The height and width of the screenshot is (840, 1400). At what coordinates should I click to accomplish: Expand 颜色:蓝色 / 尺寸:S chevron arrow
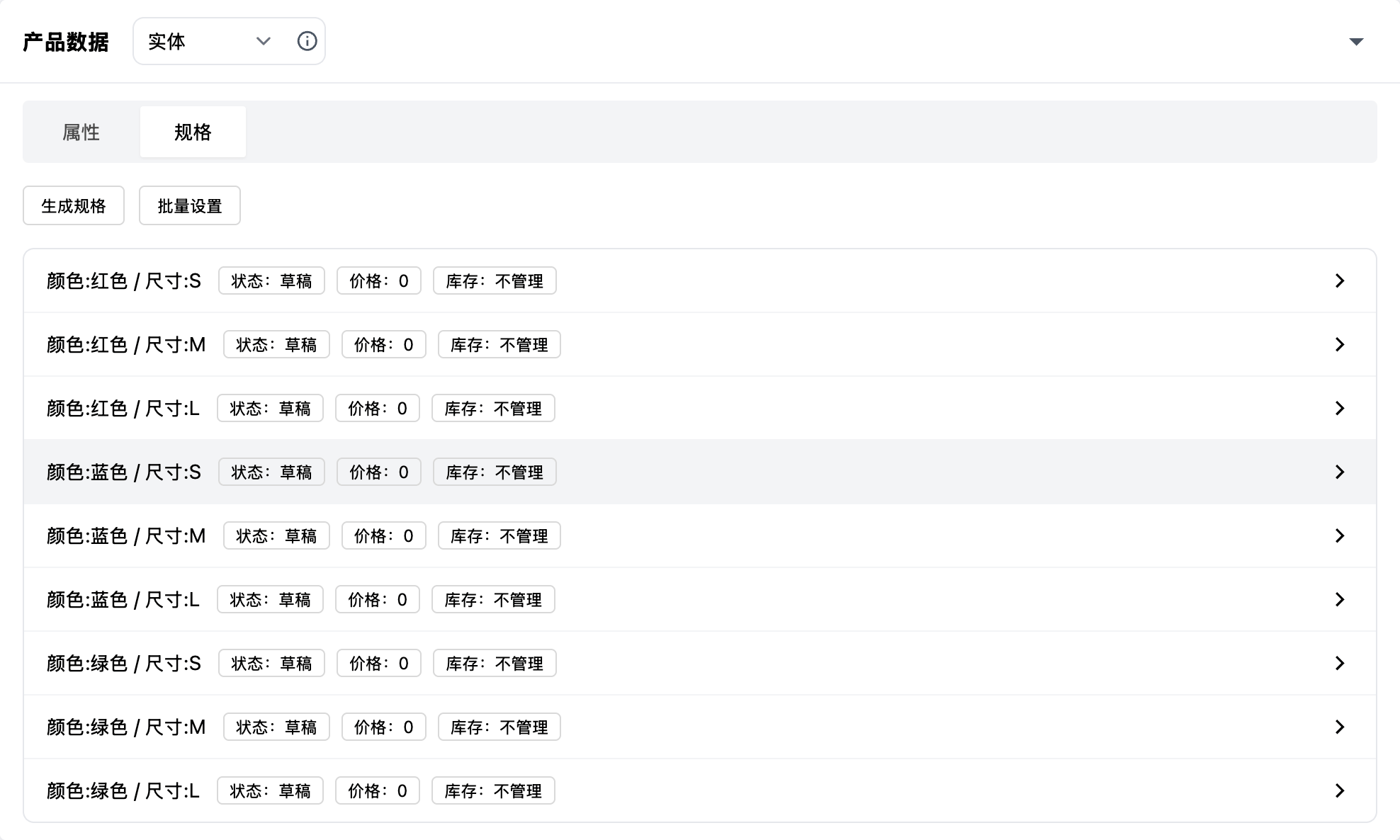(1339, 472)
